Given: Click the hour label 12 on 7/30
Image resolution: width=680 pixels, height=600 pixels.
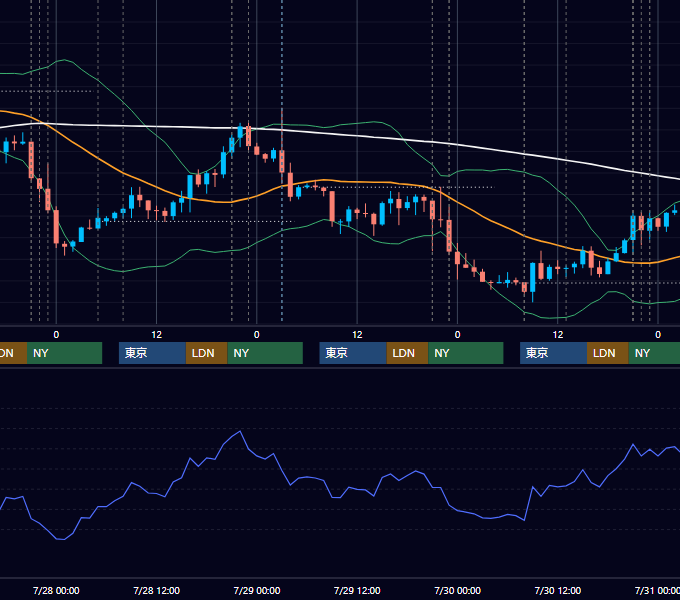Looking at the screenshot, I should click(558, 335).
